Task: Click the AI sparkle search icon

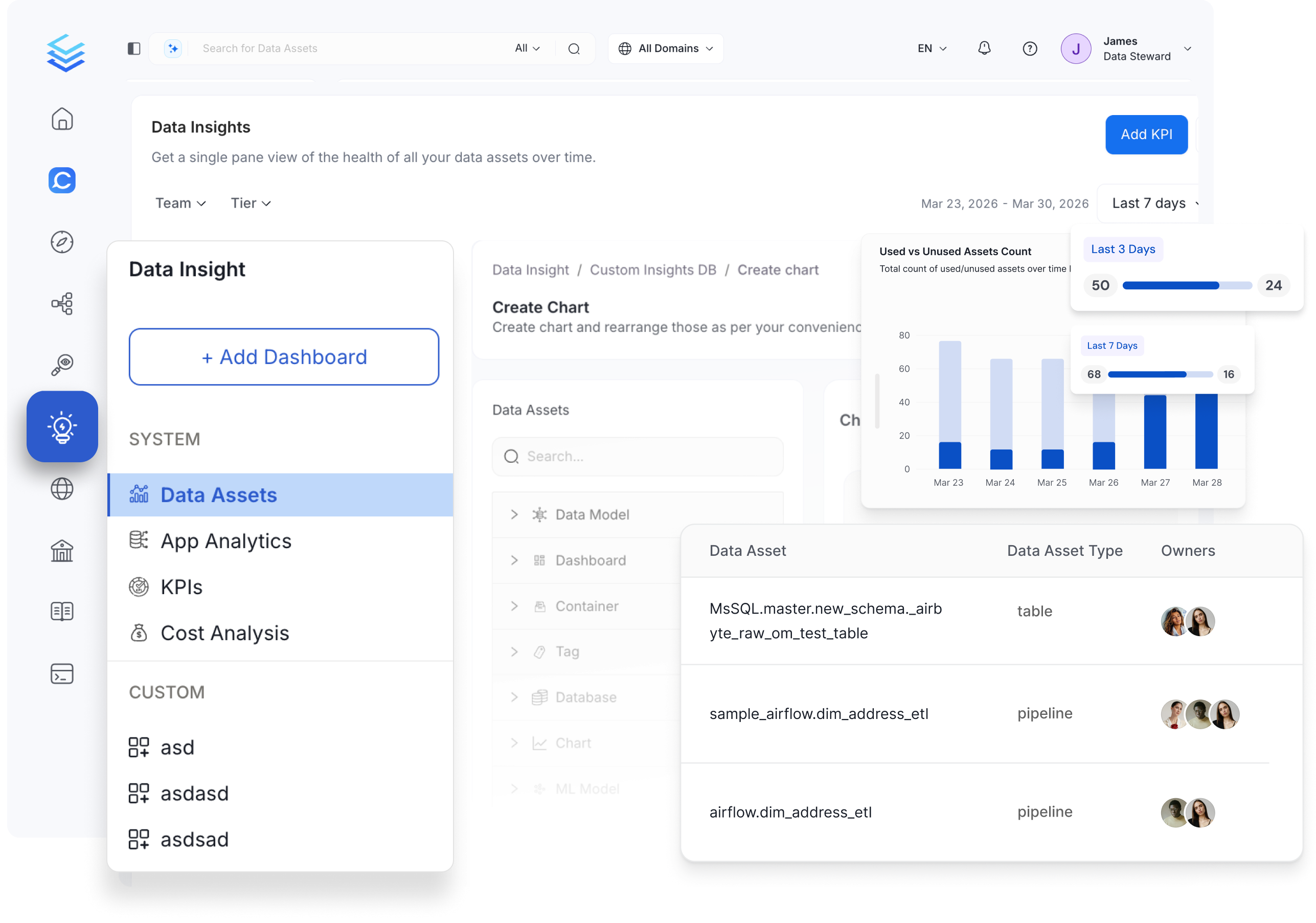Action: pos(173,48)
